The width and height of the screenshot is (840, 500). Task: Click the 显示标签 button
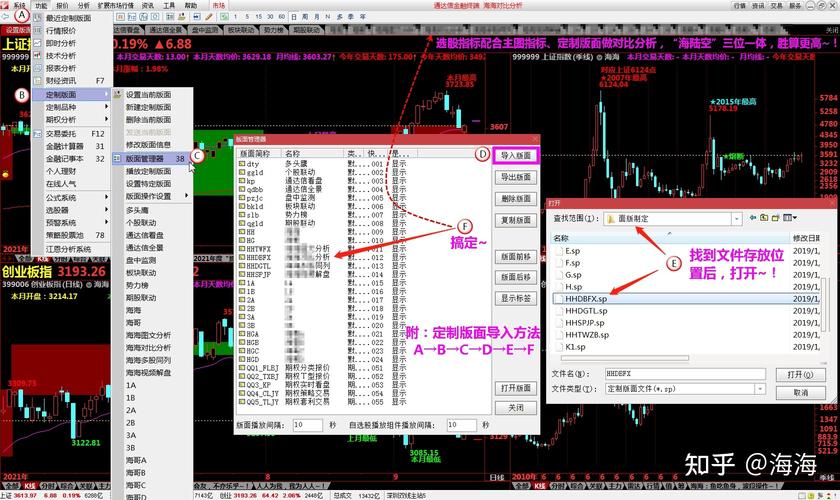tap(515, 298)
